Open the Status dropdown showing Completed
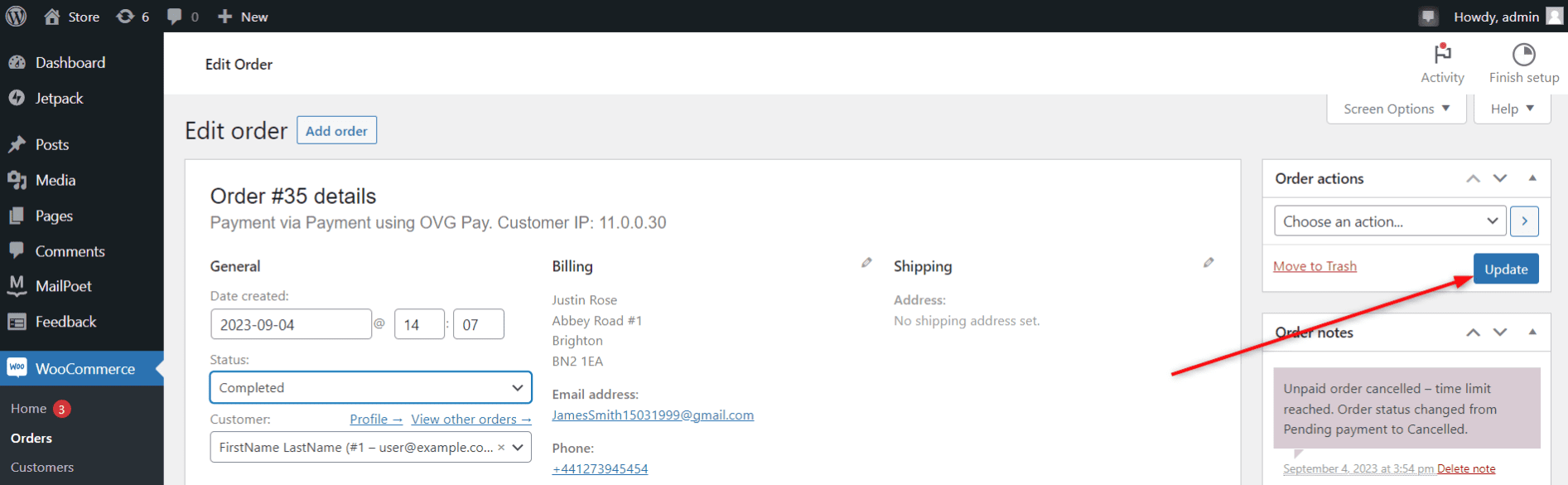The height and width of the screenshot is (485, 1568). point(370,387)
